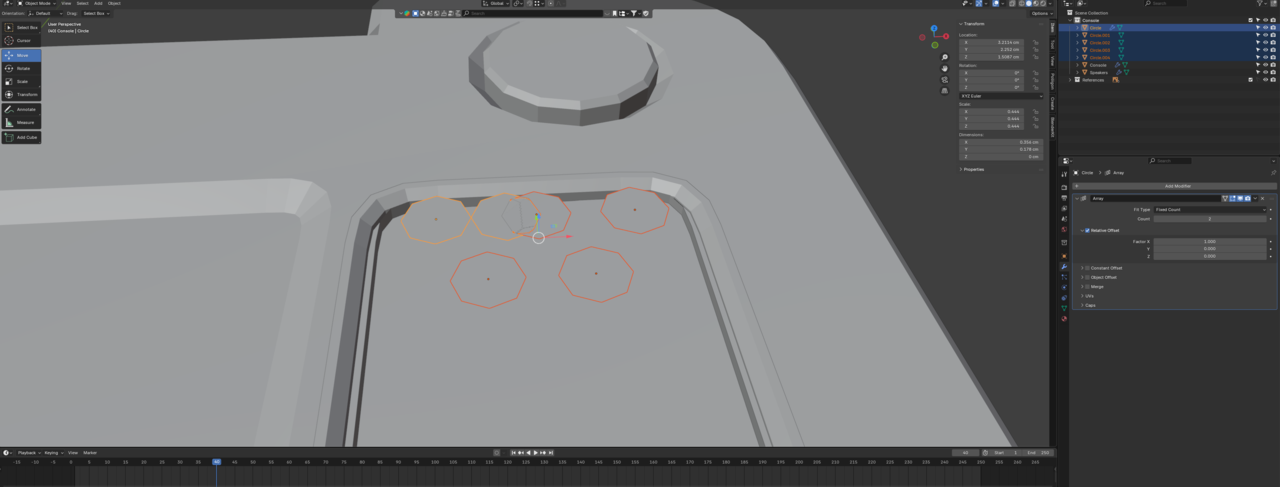This screenshot has width=1280, height=487.
Task: Open the Physics properties tab icon
Action: (x=1064, y=287)
